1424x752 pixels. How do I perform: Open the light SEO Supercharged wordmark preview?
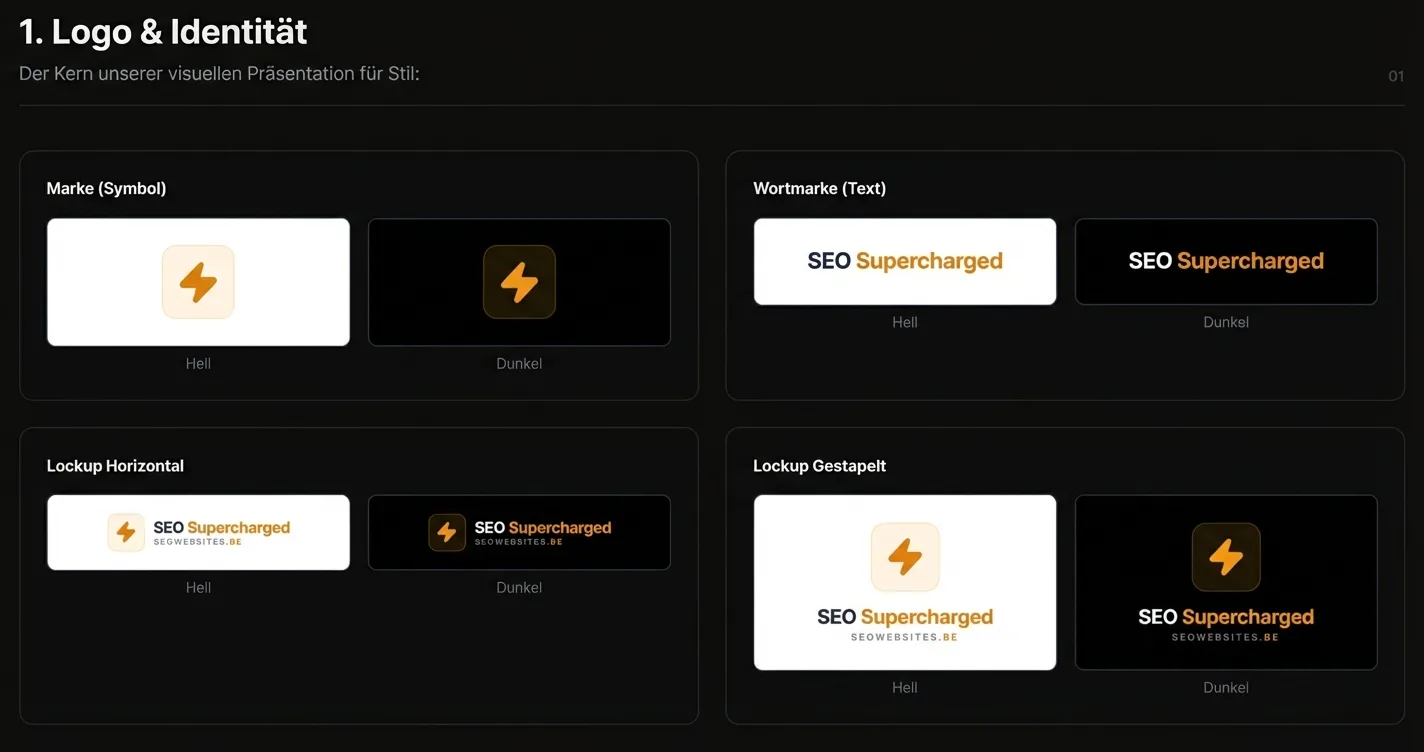905,261
